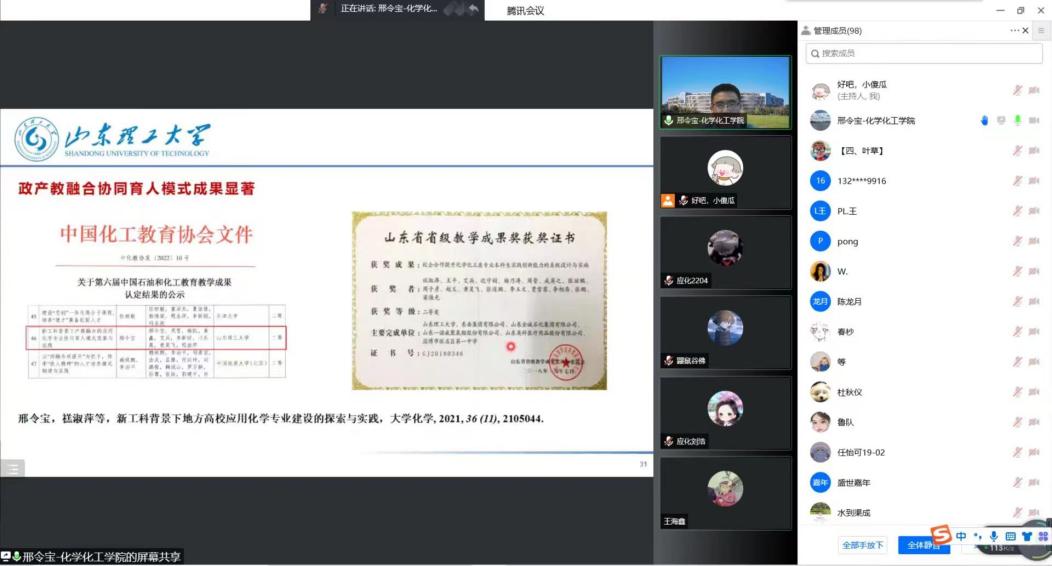Screen dimensions: 1052x566
Task: Click the muted mic icon for 鲁队
Action: click(1017, 422)
